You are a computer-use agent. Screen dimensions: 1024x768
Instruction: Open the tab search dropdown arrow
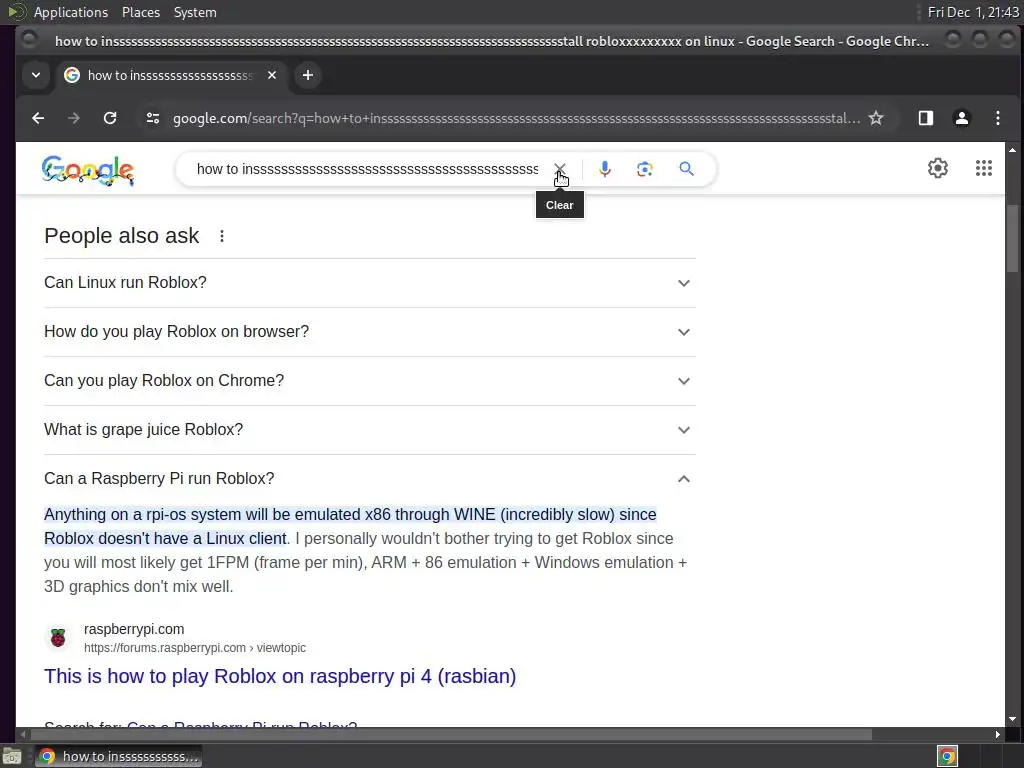click(36, 75)
